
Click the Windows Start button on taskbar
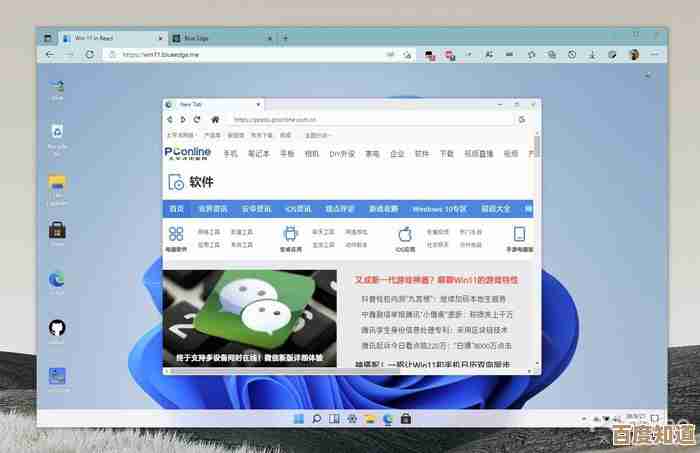tap(298, 417)
